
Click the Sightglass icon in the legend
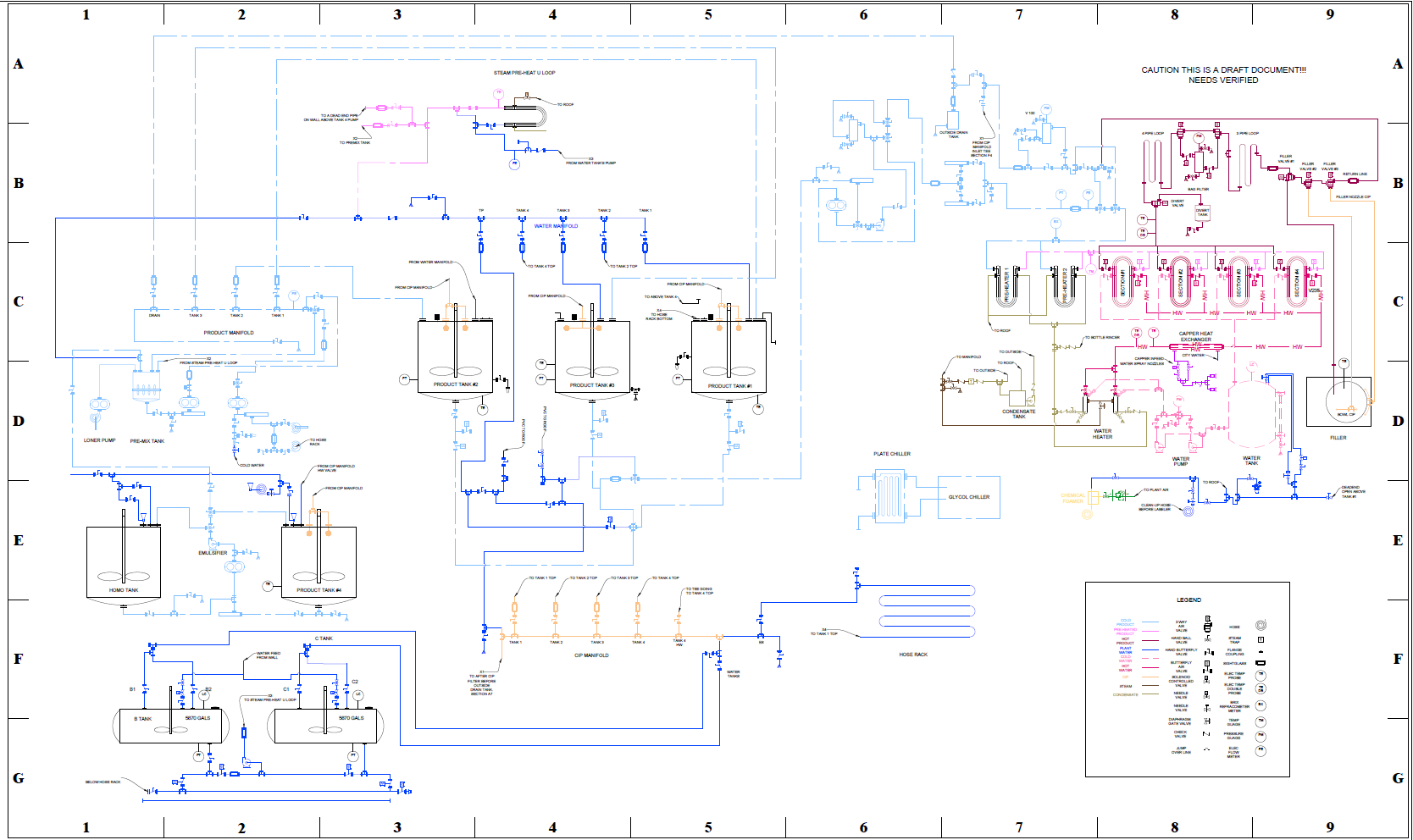pos(1261,662)
